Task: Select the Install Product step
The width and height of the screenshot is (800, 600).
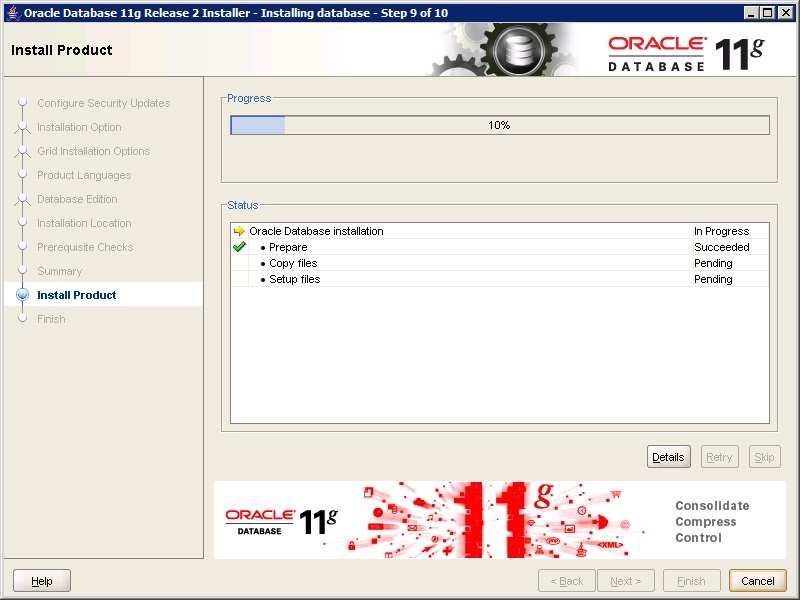Action: pyautogui.click(x=77, y=295)
